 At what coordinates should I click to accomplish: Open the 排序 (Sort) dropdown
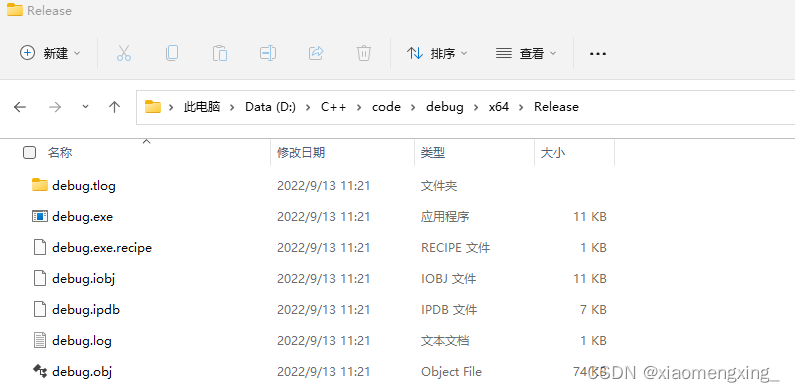coord(437,53)
